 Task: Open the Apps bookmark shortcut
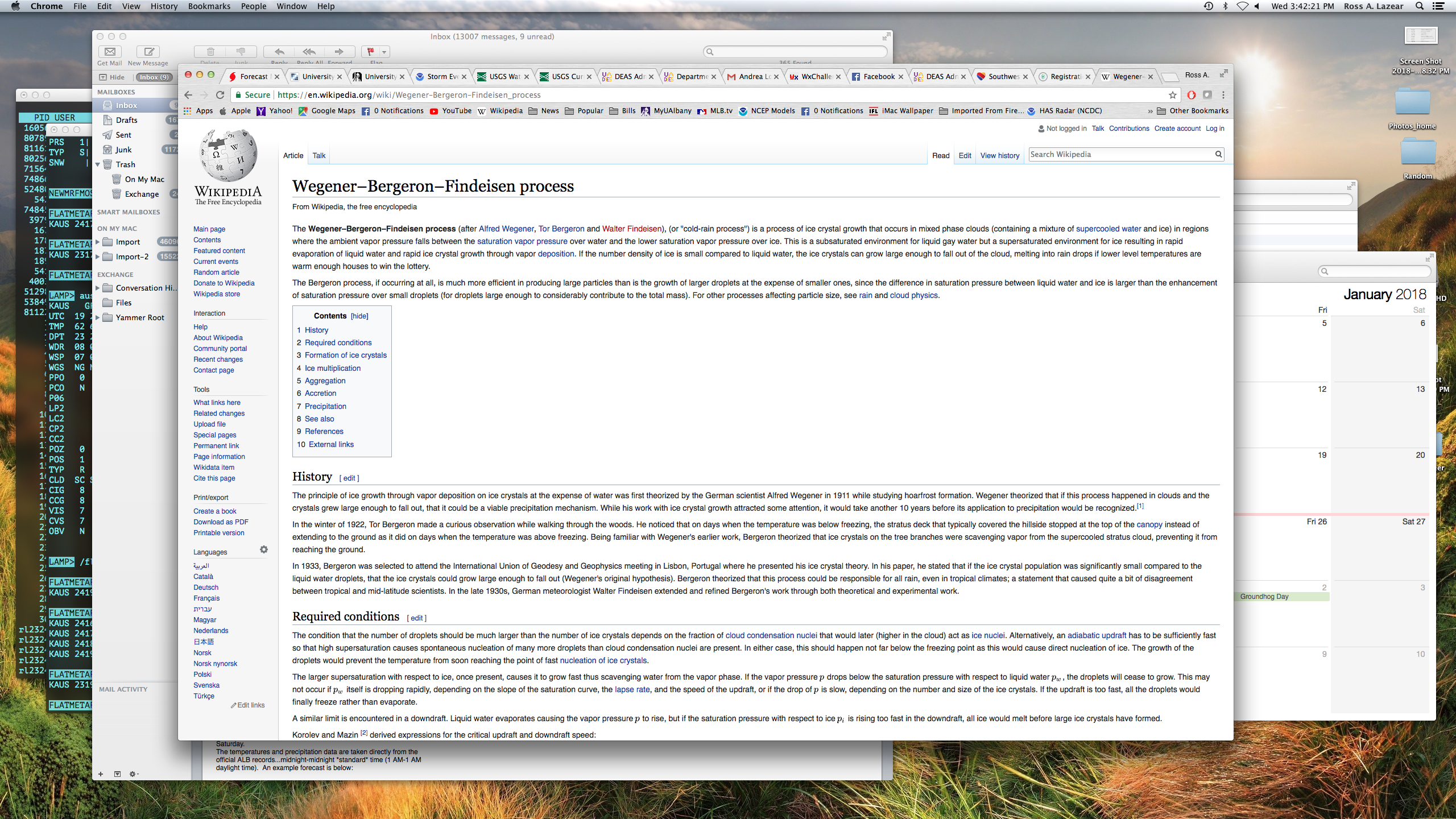point(198,111)
